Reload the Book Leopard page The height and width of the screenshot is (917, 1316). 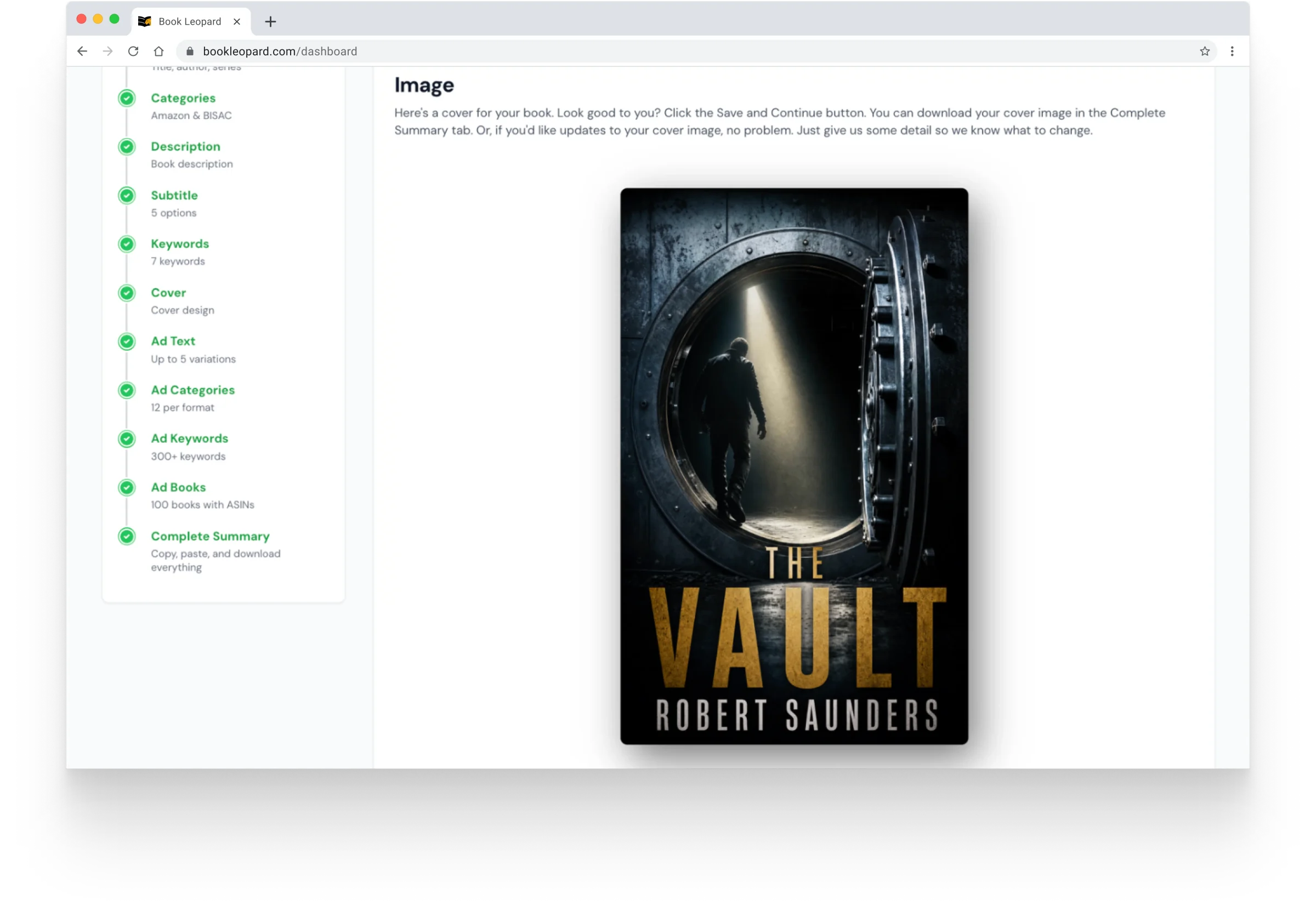click(x=133, y=52)
